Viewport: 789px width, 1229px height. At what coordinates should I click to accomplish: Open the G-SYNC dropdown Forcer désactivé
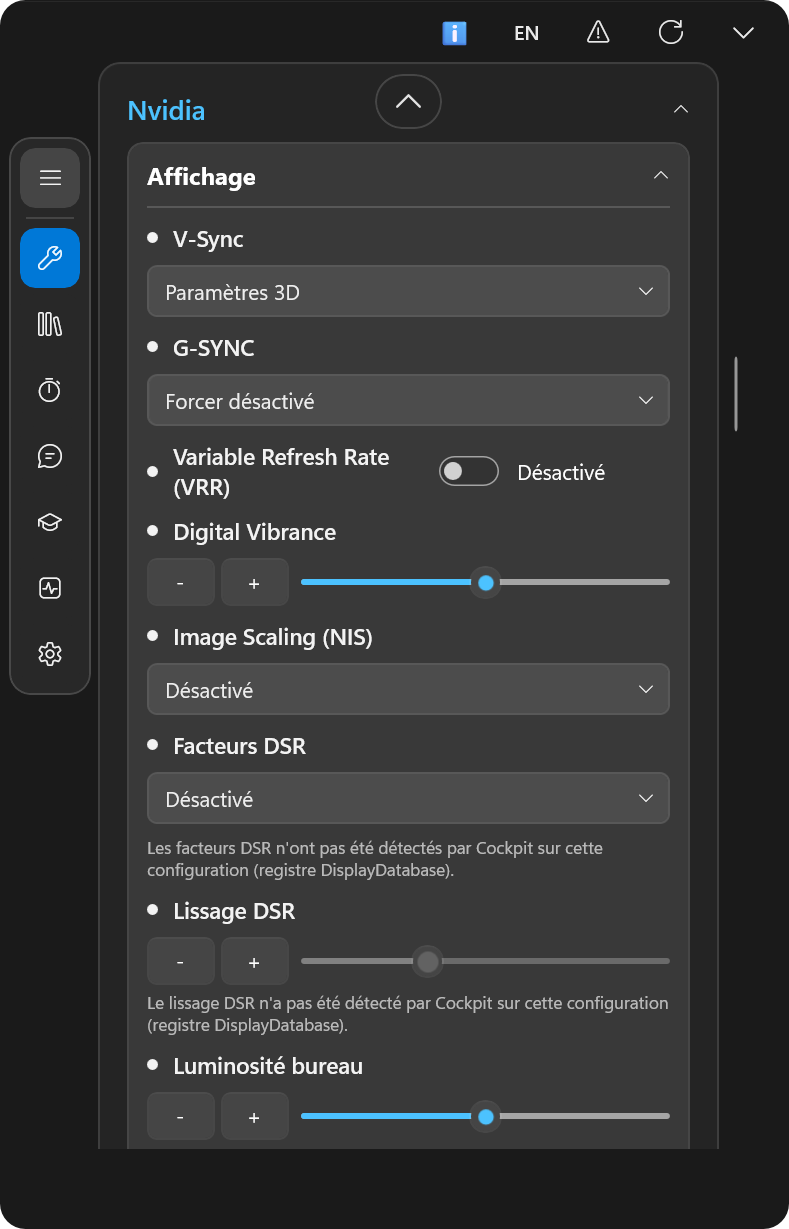point(408,400)
